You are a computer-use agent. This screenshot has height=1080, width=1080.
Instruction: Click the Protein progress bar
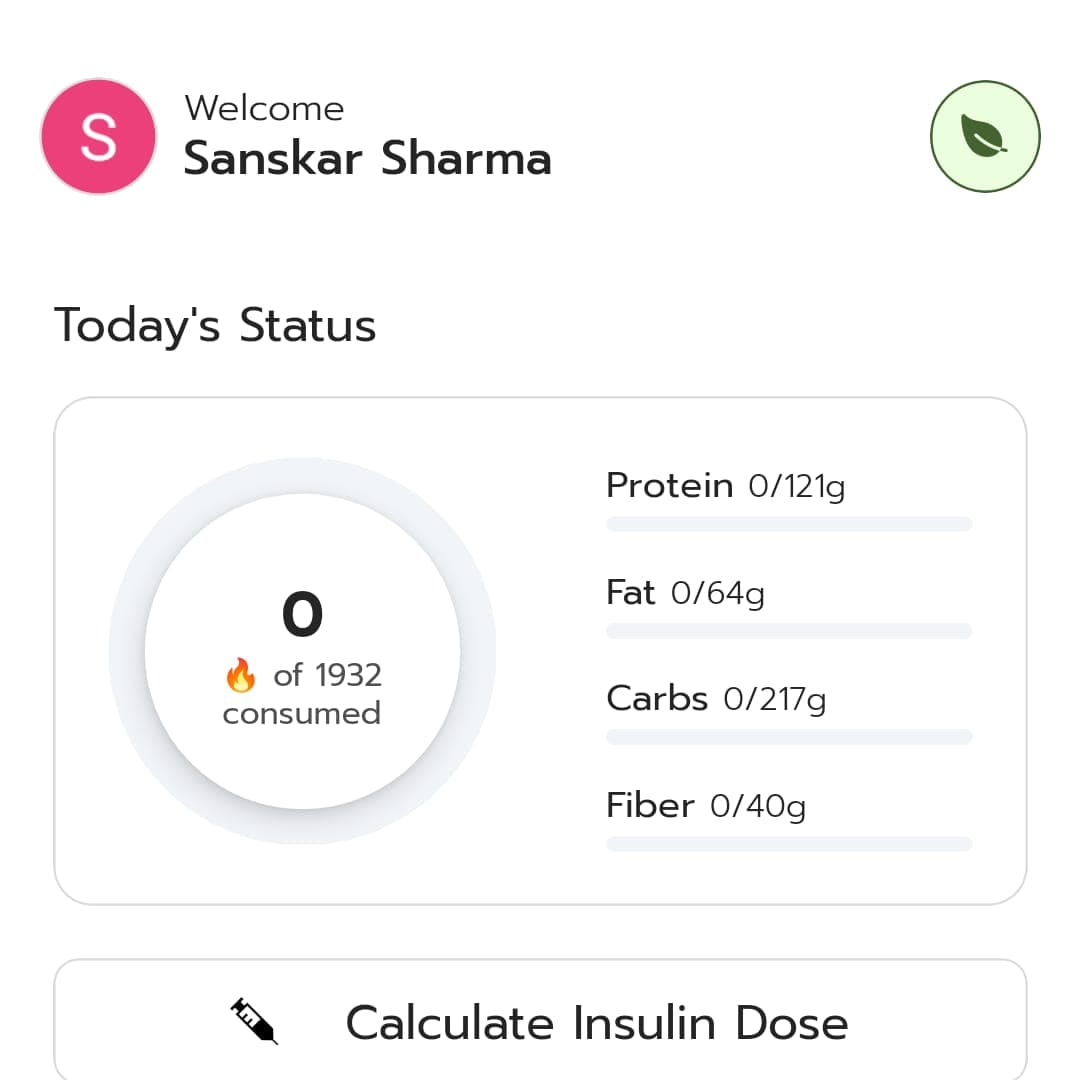click(789, 524)
